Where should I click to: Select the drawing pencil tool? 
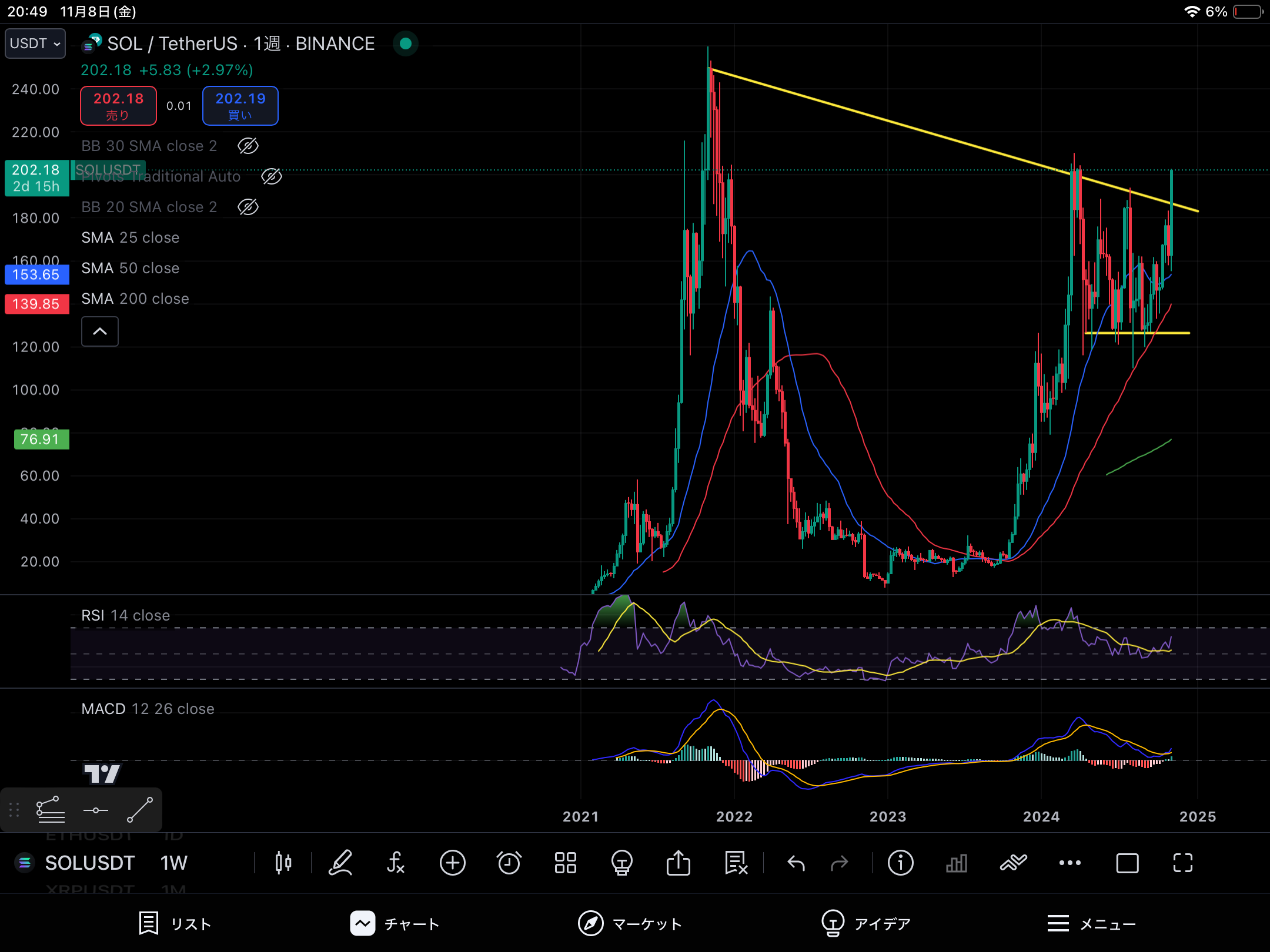pos(340,863)
